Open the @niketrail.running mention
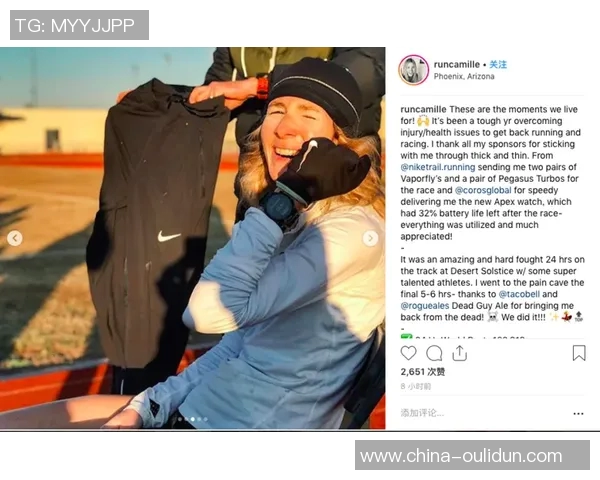The image size is (600, 480). pyautogui.click(x=438, y=167)
